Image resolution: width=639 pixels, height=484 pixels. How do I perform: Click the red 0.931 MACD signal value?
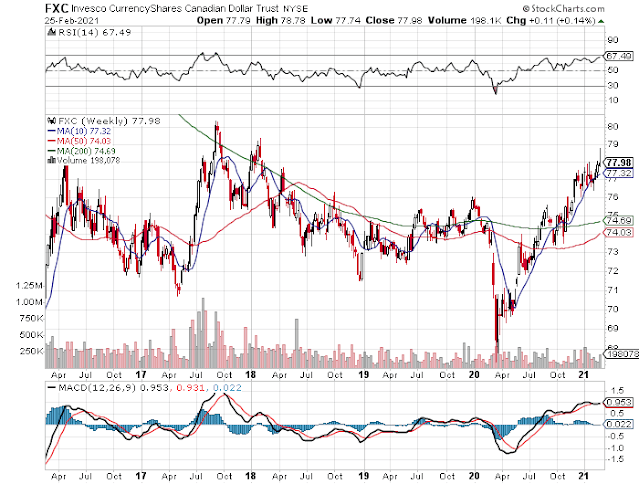point(190,387)
